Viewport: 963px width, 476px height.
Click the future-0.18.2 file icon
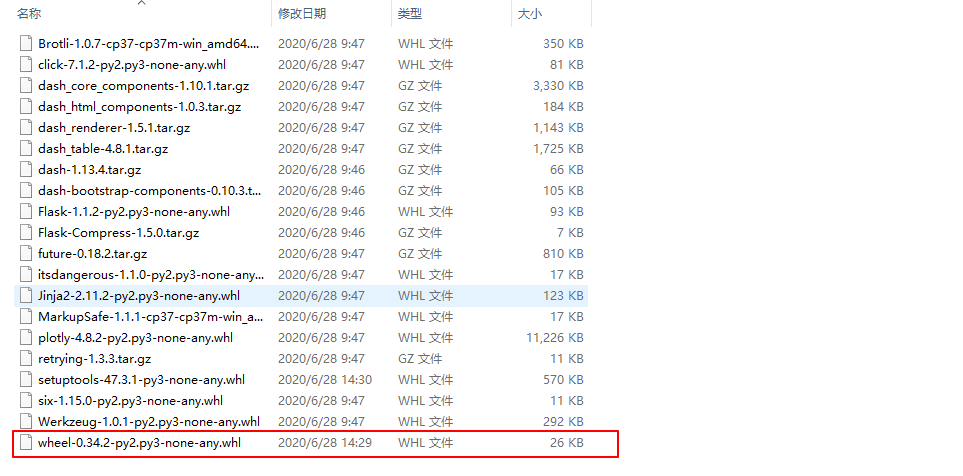(x=25, y=253)
